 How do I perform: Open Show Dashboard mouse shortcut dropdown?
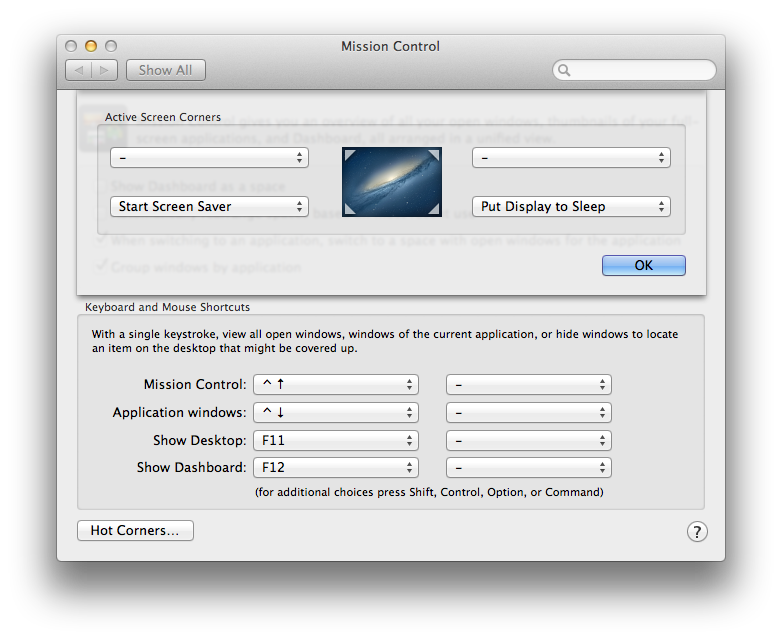click(x=529, y=467)
